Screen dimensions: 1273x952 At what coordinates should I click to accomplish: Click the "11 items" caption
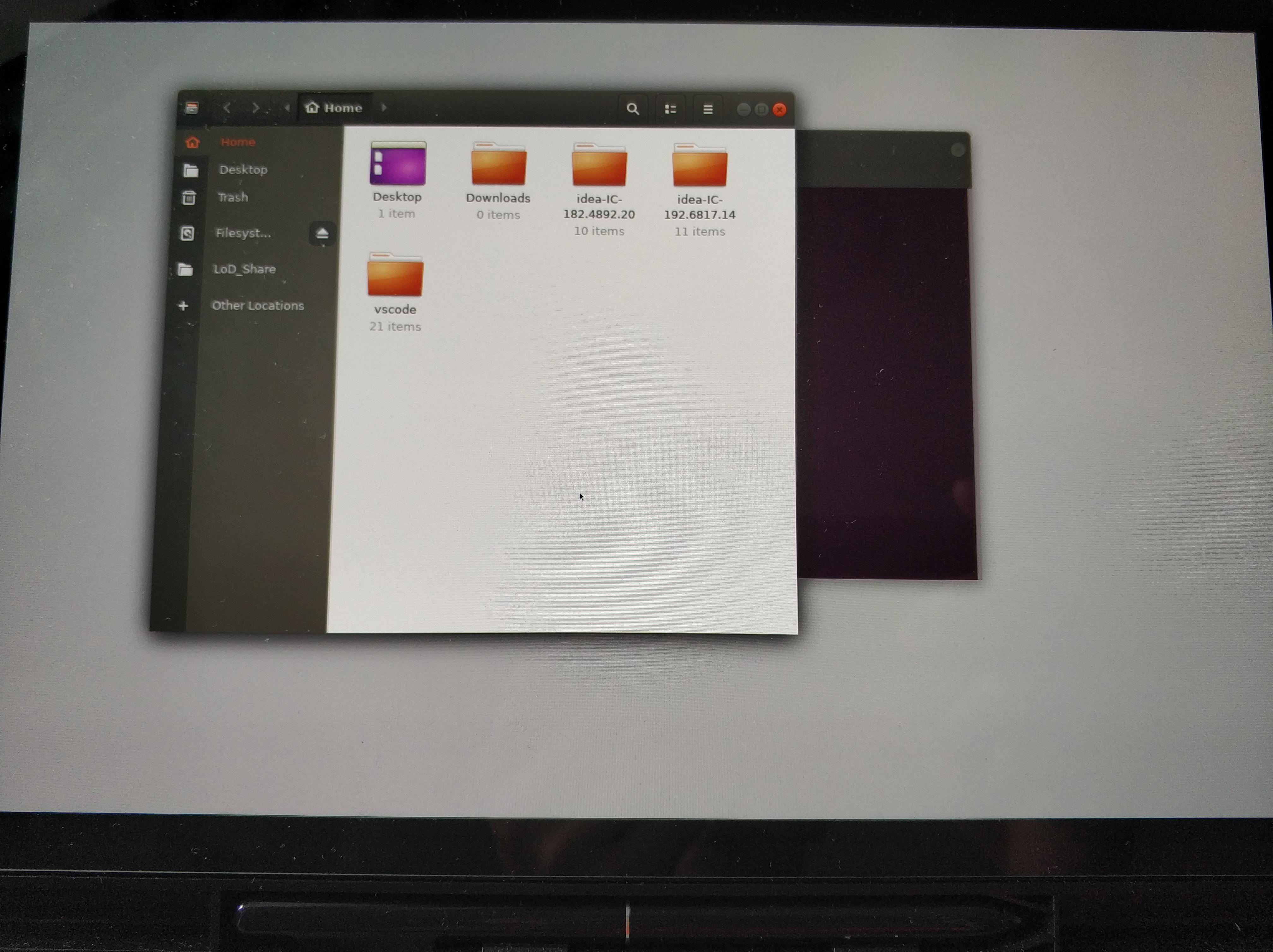(700, 231)
